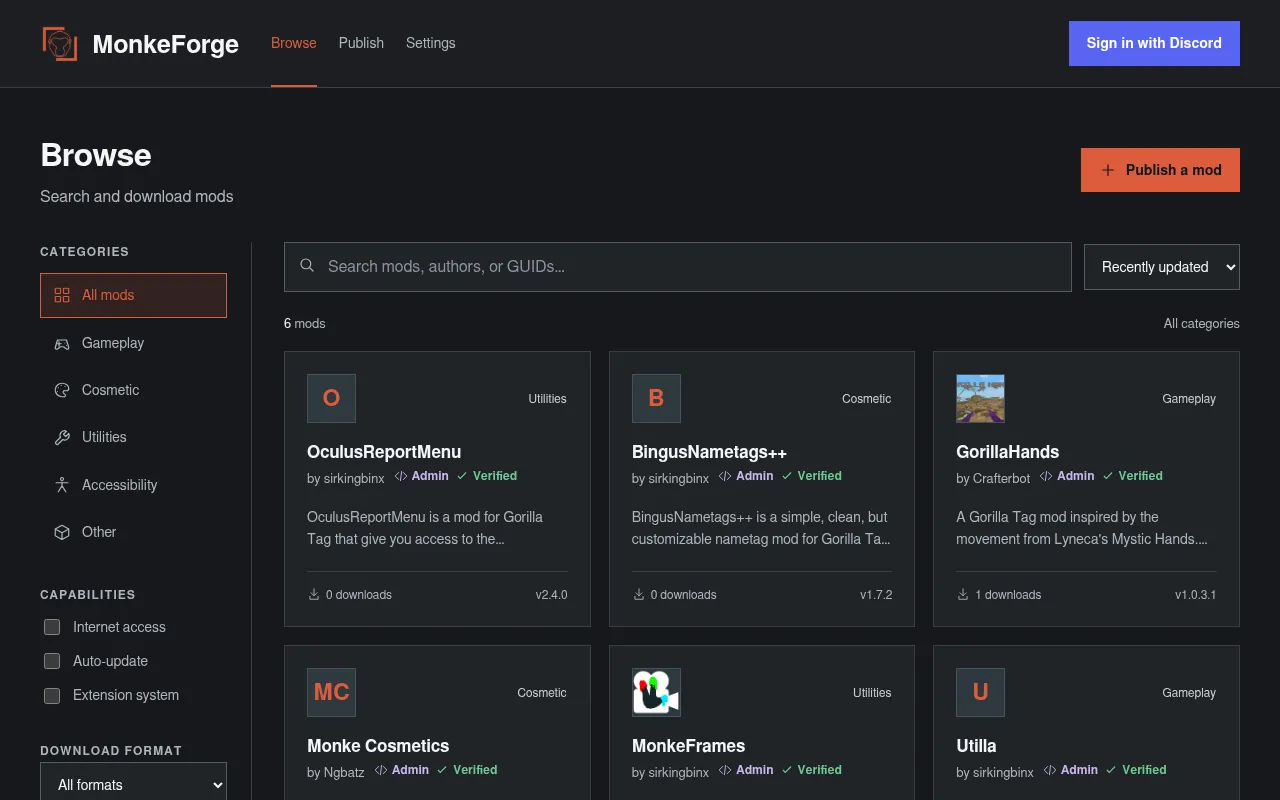Open the OculusReportMenu mod title
1280x800 pixels.
click(x=384, y=452)
